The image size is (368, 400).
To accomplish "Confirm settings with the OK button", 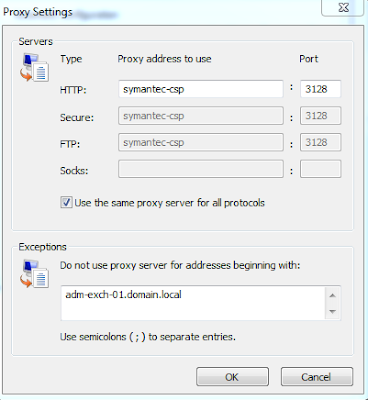I will [232, 377].
